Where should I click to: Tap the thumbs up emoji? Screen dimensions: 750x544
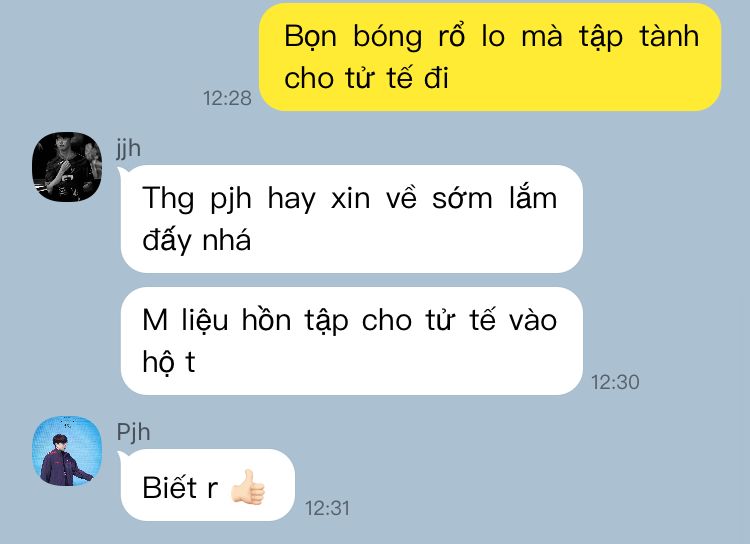(x=248, y=487)
